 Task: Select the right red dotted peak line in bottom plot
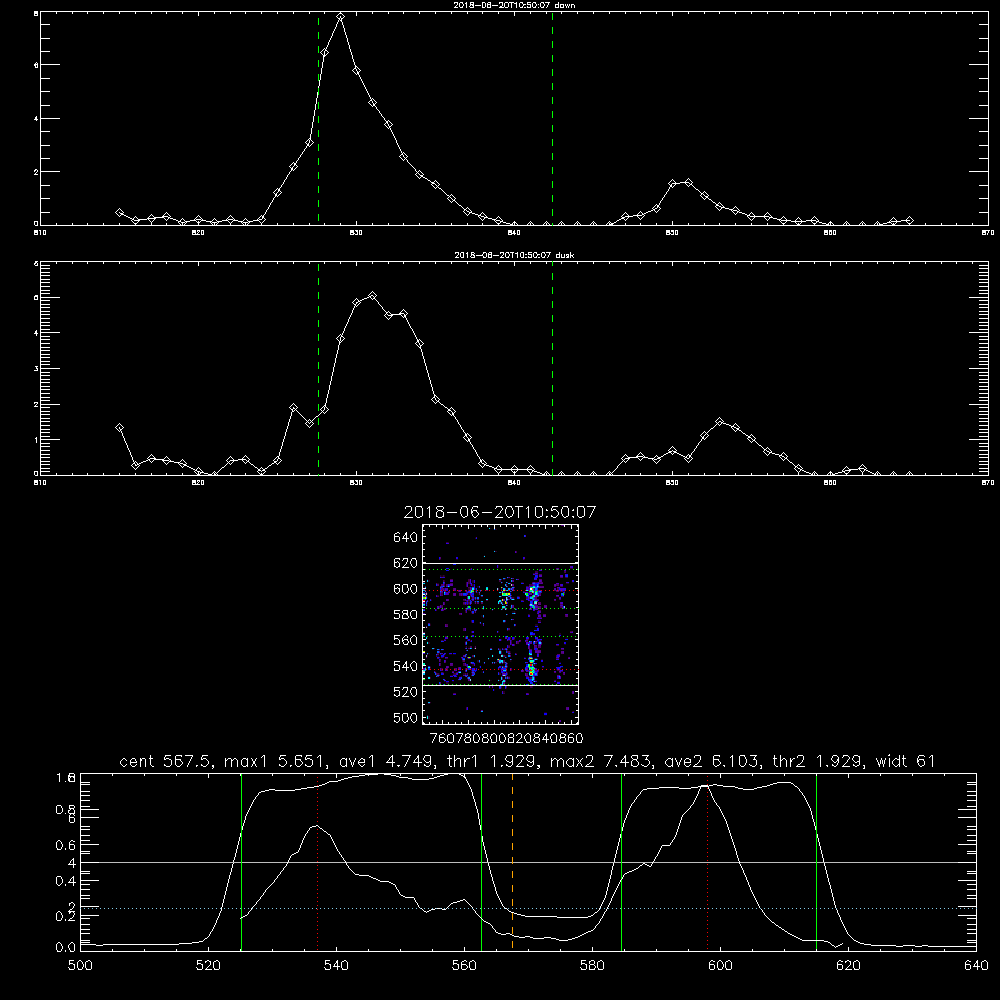tap(707, 861)
